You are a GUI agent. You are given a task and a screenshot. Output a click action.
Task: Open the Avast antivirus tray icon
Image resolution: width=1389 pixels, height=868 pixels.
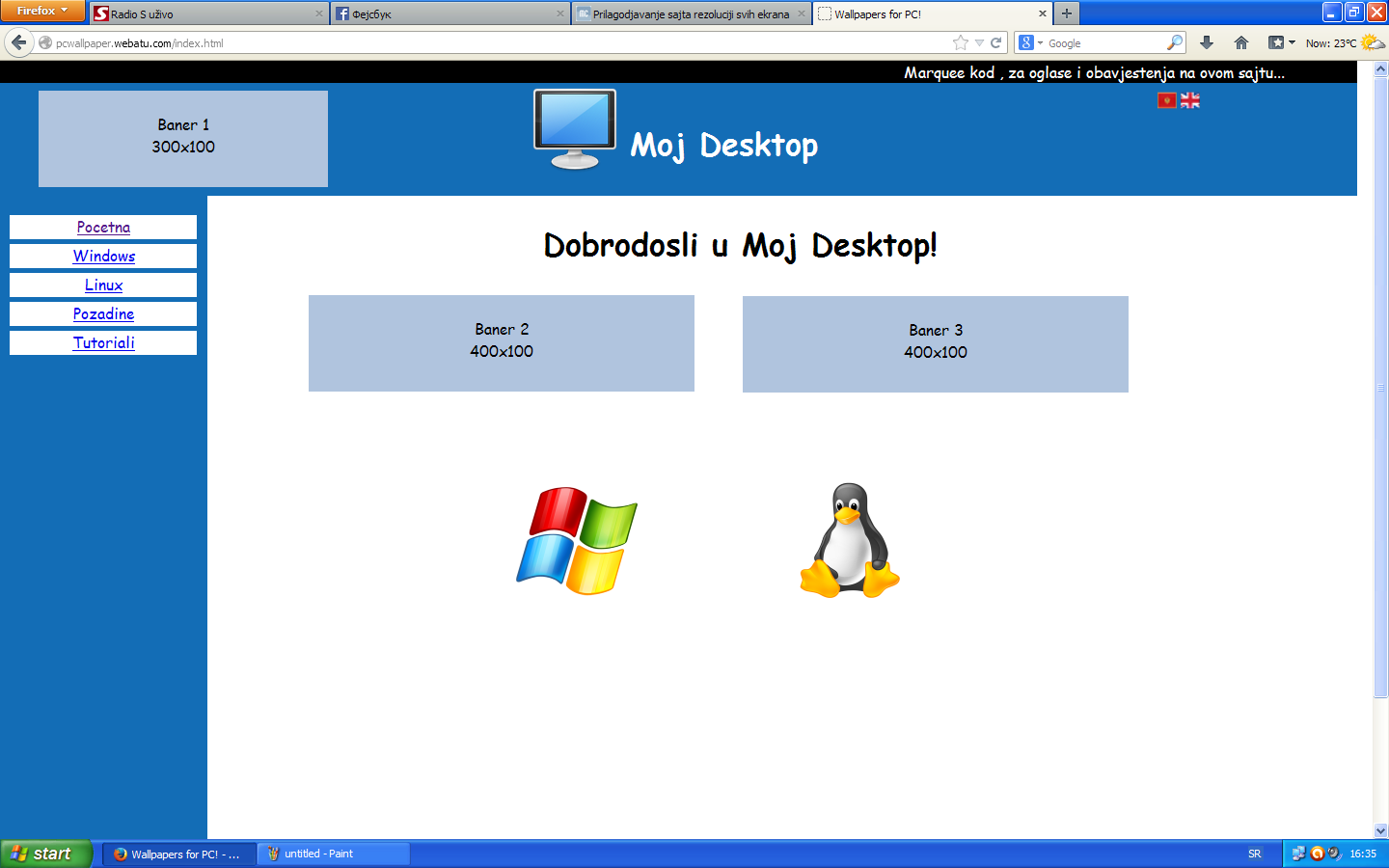[x=1317, y=854]
